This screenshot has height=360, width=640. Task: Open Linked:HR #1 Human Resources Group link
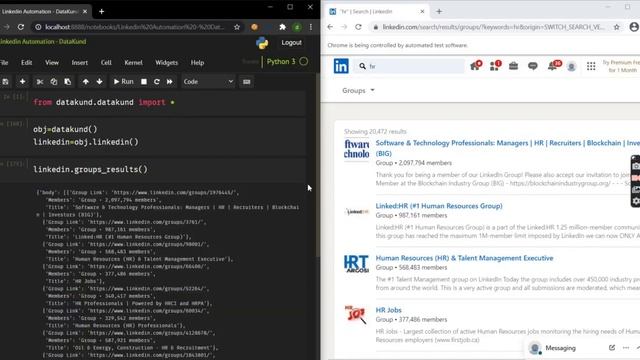click(439, 206)
